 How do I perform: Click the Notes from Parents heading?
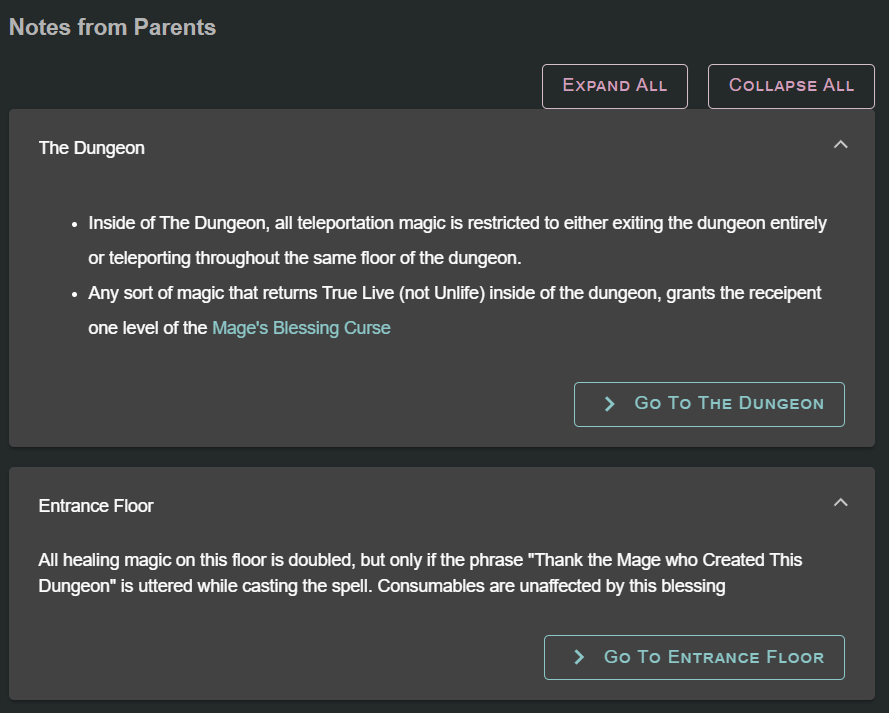[x=112, y=27]
